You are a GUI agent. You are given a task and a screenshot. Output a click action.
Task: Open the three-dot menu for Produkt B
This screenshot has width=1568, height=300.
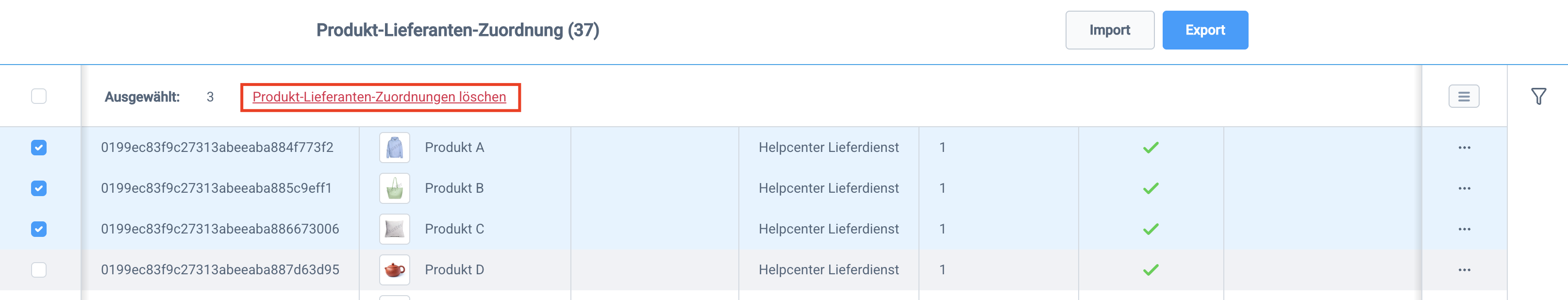click(1464, 188)
